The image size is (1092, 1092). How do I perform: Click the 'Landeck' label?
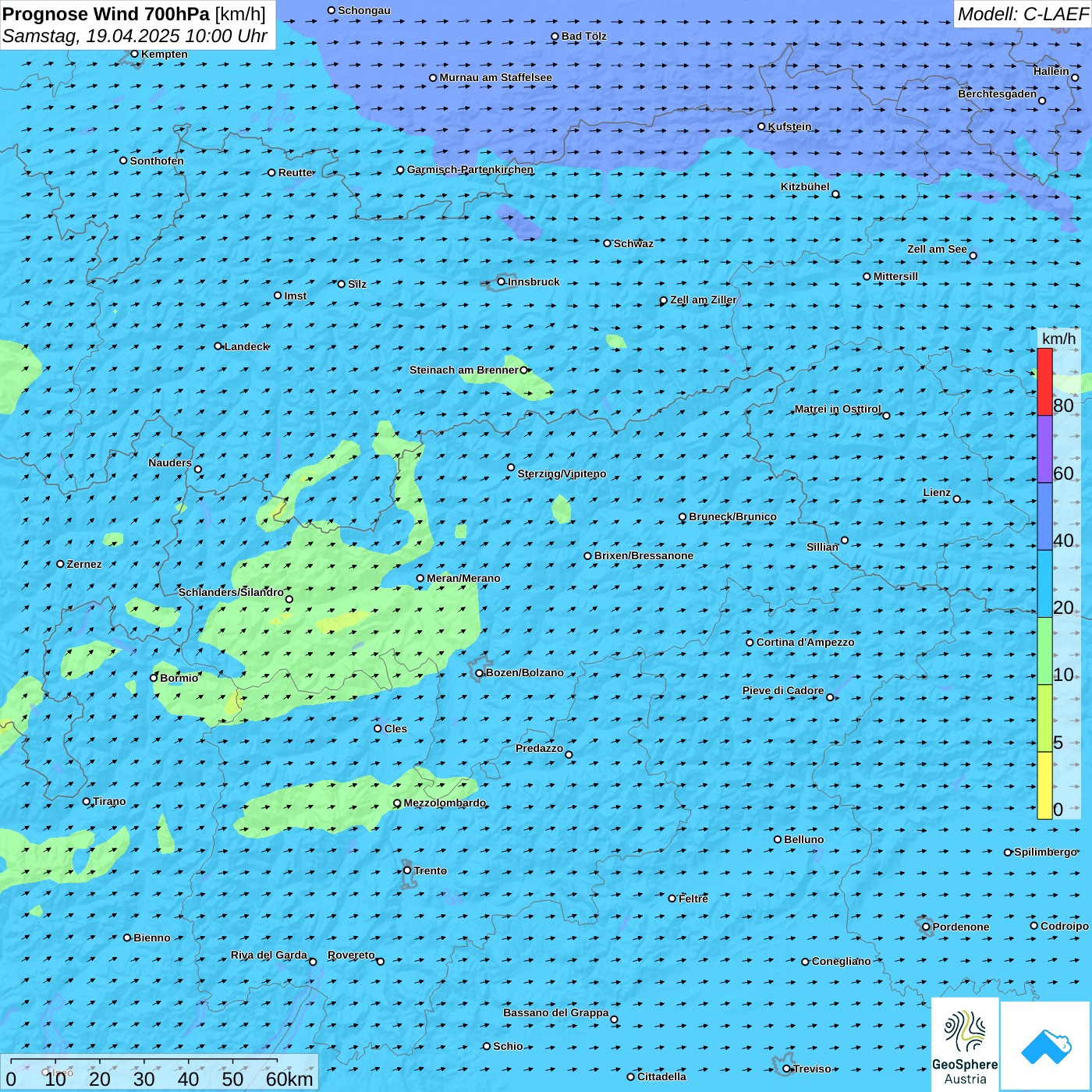[246, 346]
